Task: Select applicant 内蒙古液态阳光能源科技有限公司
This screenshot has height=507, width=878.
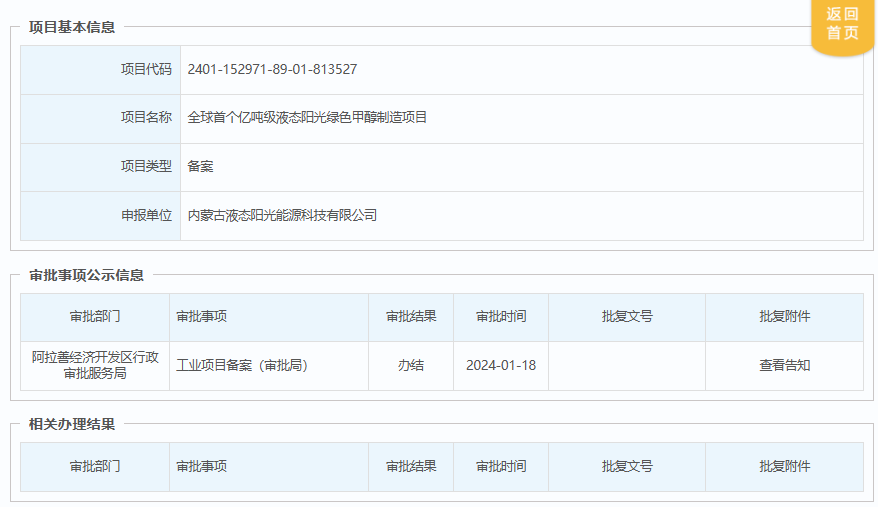Action: click(282, 215)
